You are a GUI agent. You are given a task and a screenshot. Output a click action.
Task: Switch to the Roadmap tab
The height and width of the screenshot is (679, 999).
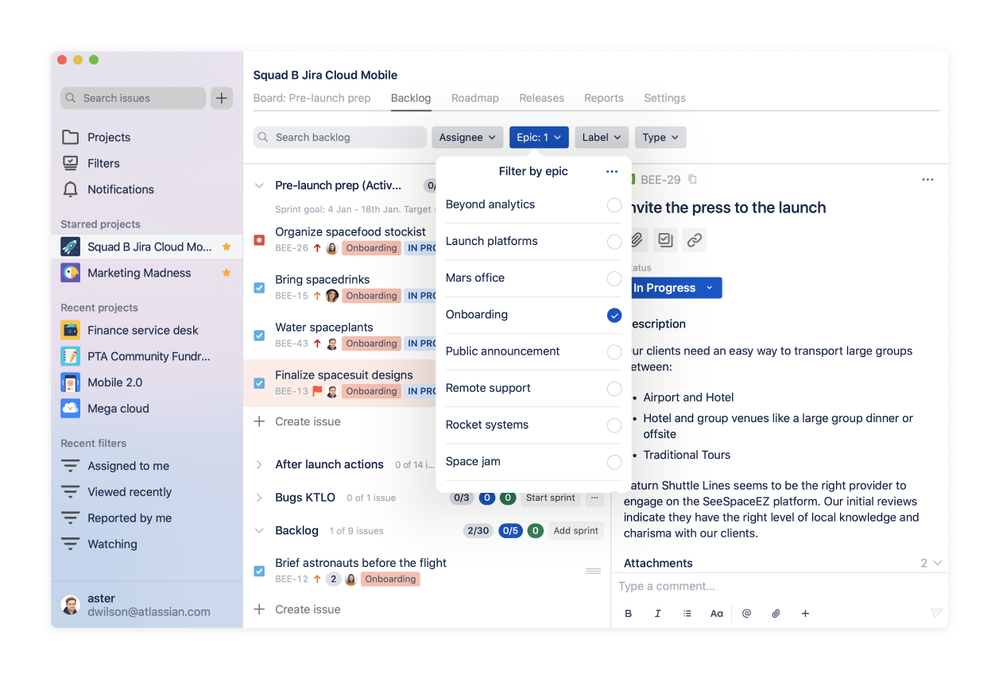click(475, 98)
